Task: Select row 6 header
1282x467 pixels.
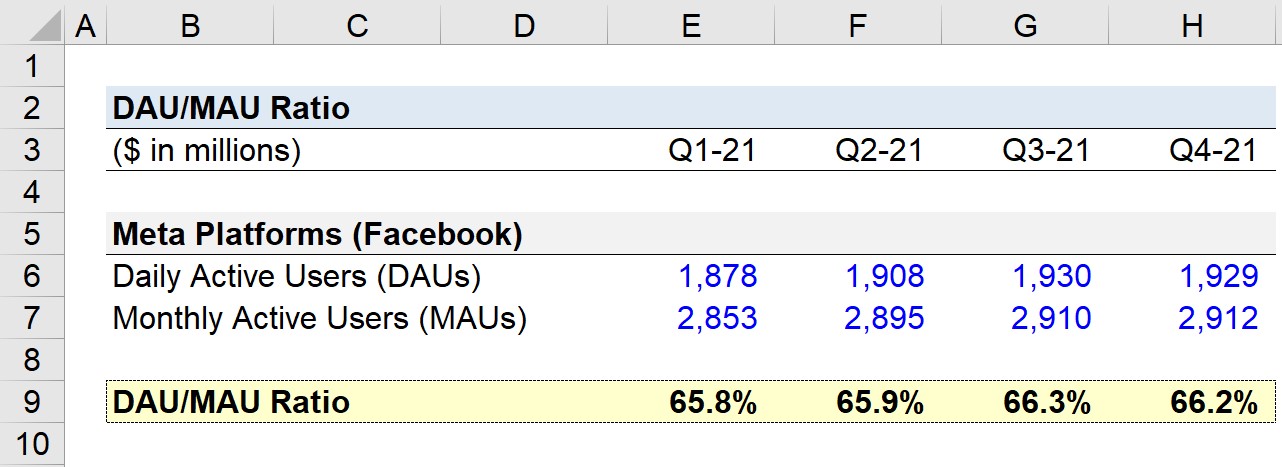Action: click(x=32, y=276)
